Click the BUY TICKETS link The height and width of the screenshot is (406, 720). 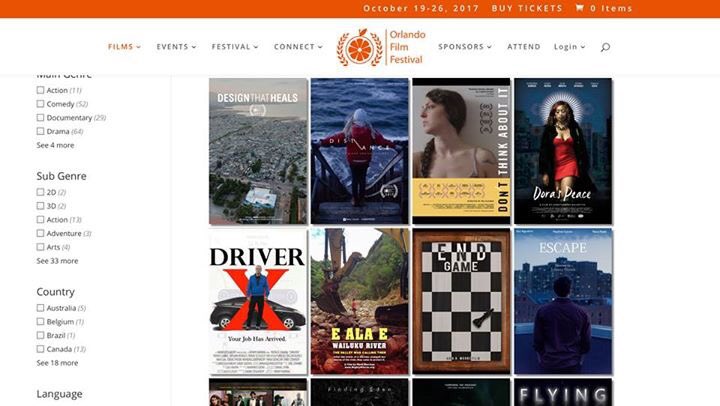click(x=527, y=8)
